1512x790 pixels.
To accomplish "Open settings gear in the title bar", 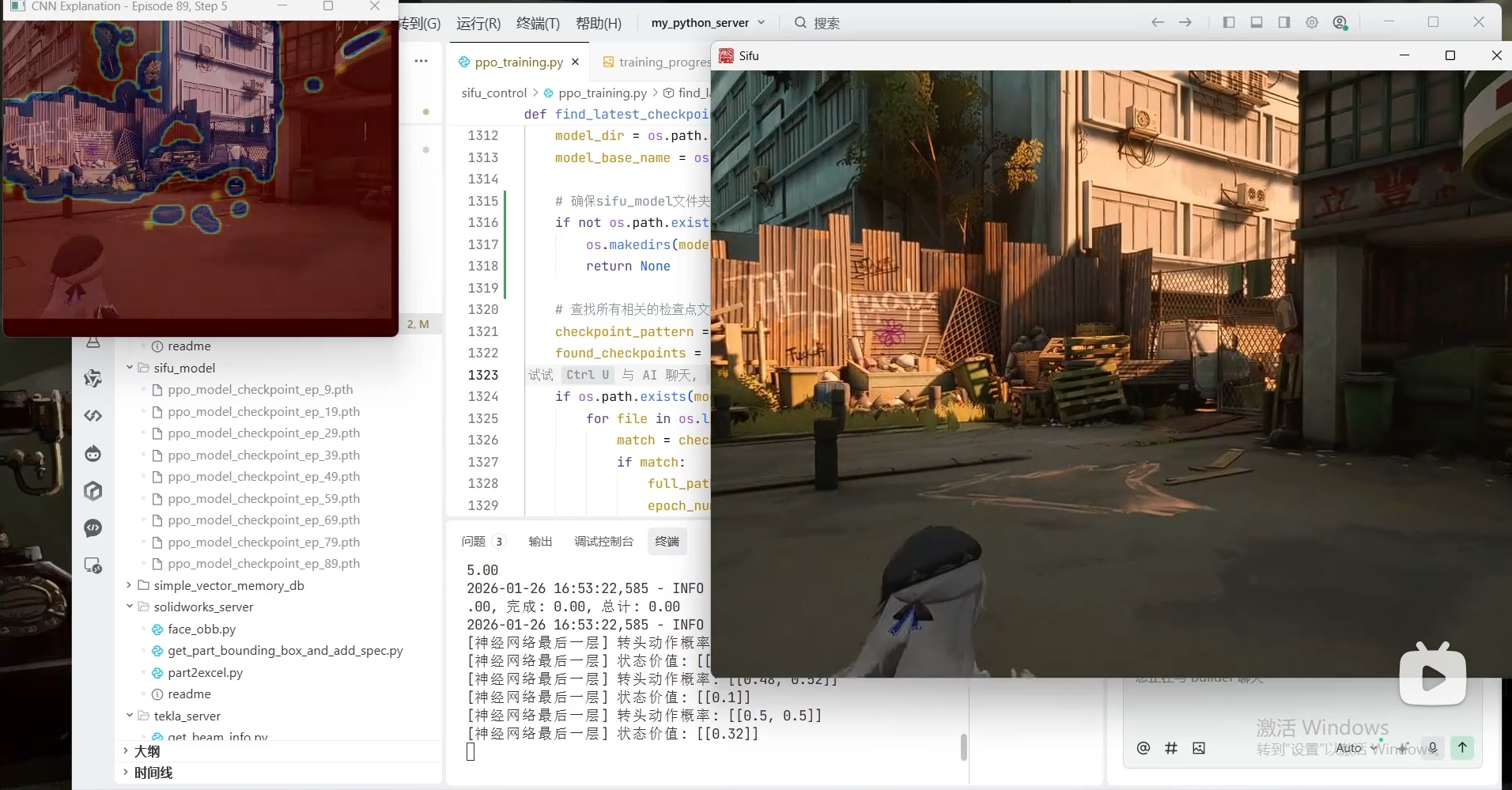I will [1312, 23].
